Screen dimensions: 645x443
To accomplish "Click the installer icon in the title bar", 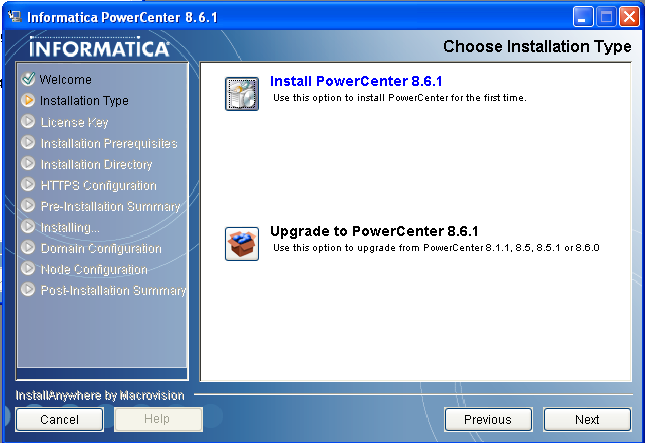I will click(15, 16).
